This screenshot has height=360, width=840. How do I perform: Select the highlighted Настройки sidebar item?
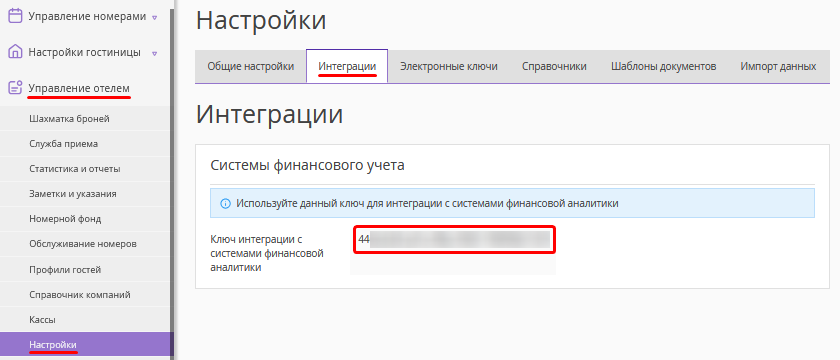click(86, 344)
